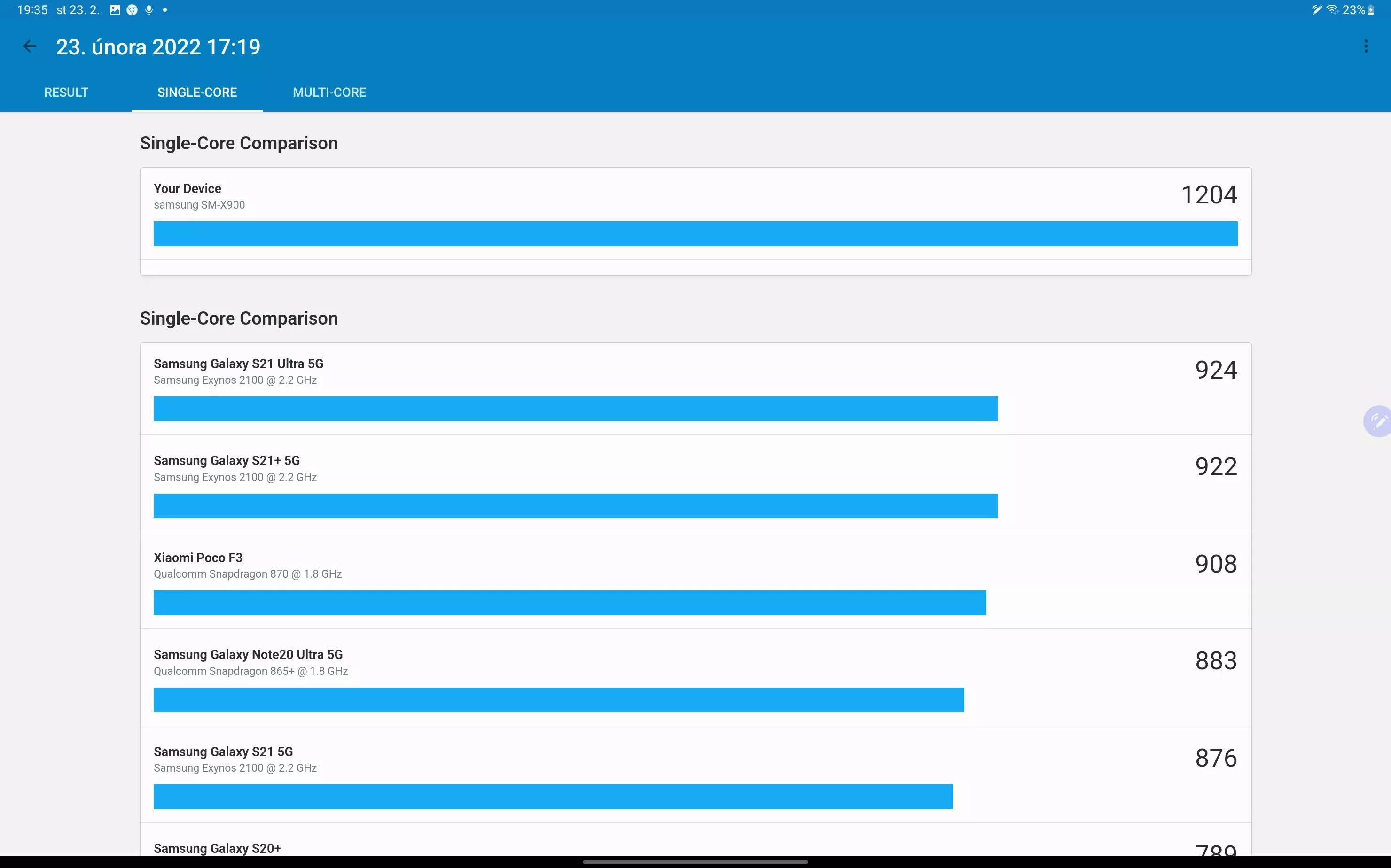Tap the 19:35 clock in status bar
Screen dimensions: 1391x868
32,10
